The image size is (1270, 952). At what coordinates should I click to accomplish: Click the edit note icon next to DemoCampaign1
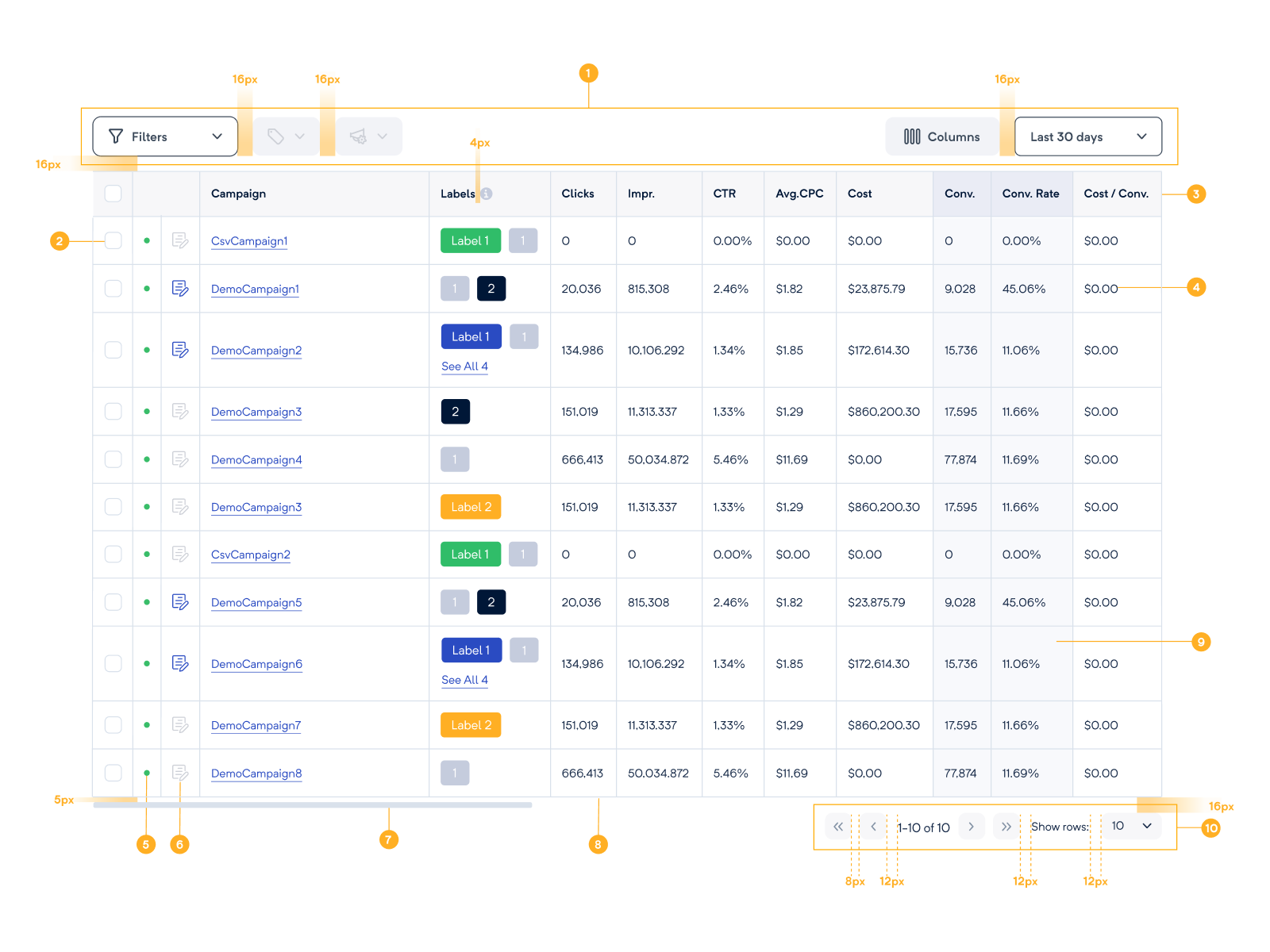[180, 288]
